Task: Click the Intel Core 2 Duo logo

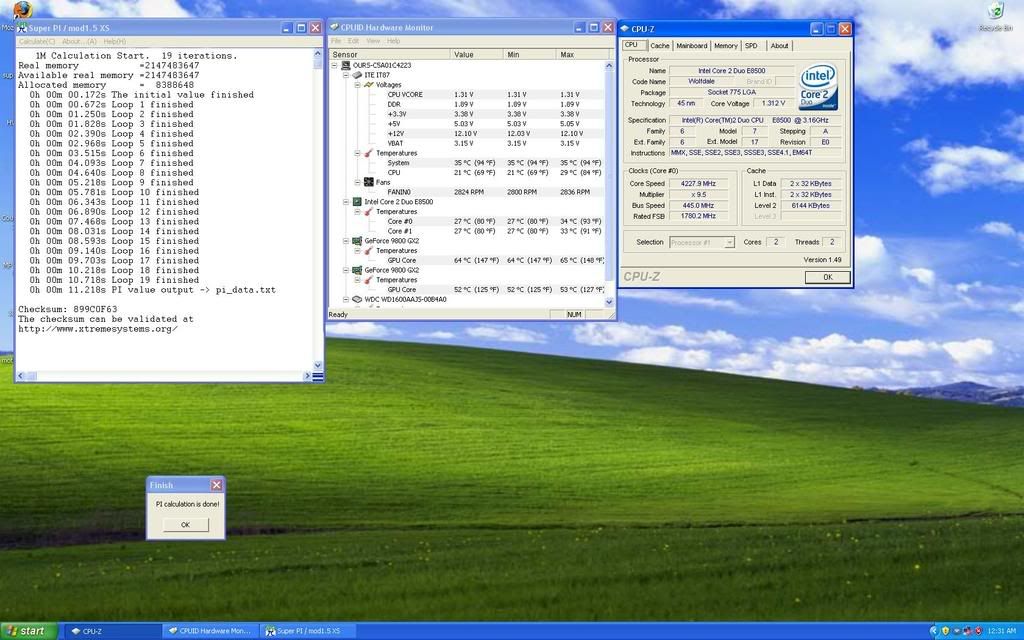Action: (x=819, y=87)
